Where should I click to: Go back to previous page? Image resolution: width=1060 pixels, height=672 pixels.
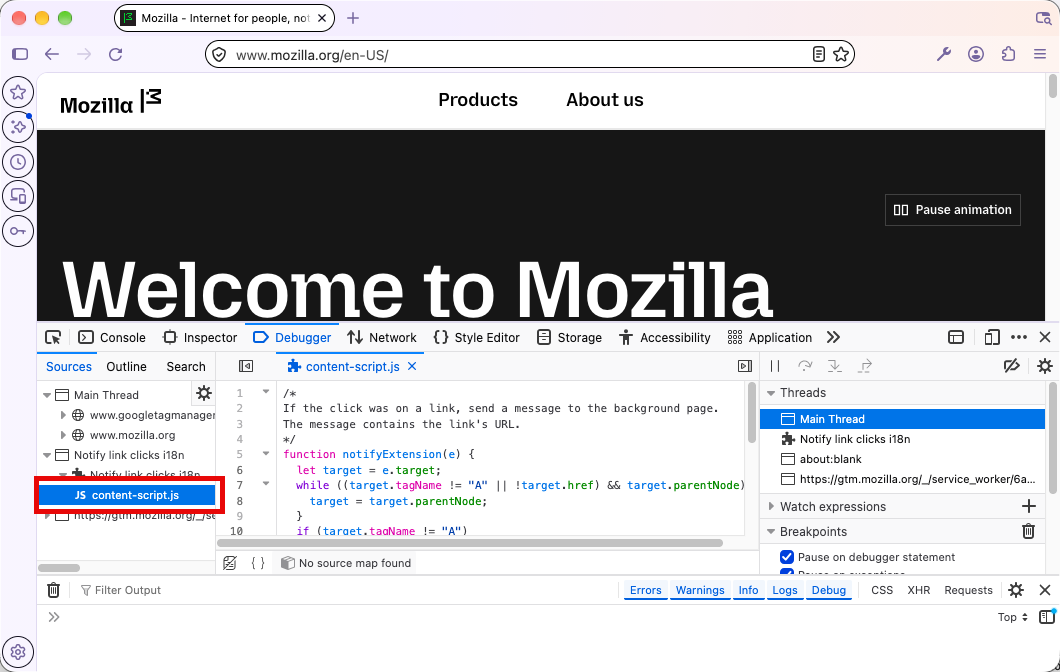(x=52, y=54)
